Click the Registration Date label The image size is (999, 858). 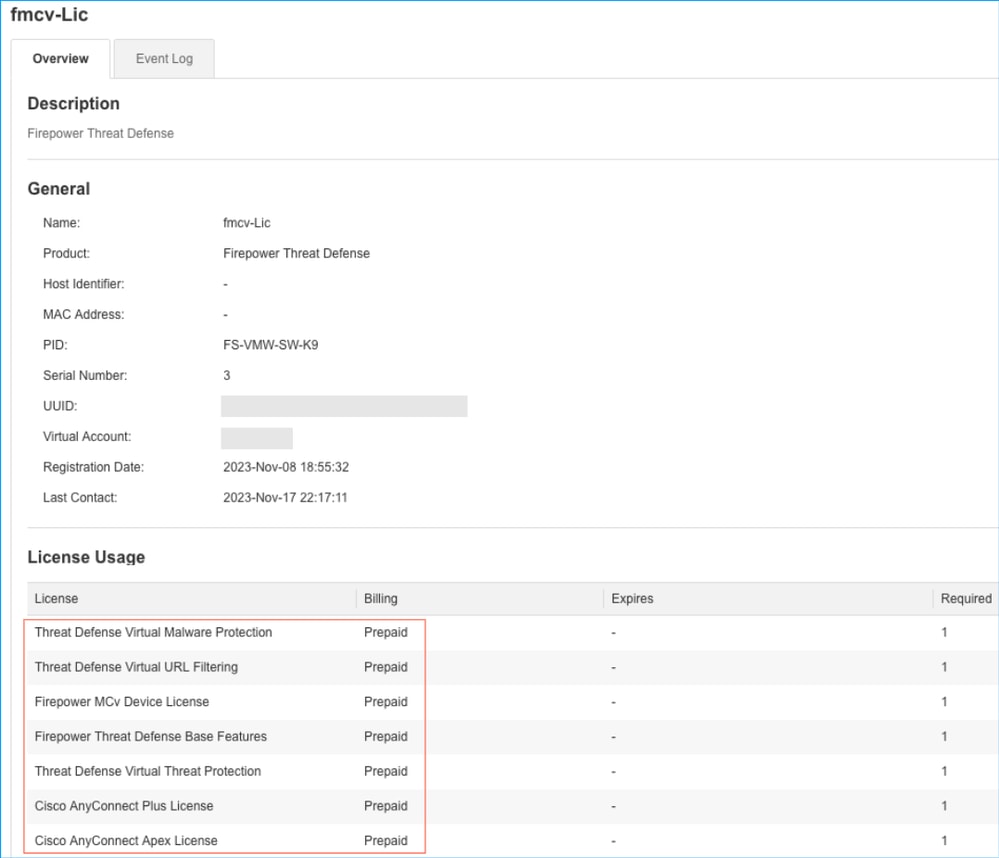point(93,468)
